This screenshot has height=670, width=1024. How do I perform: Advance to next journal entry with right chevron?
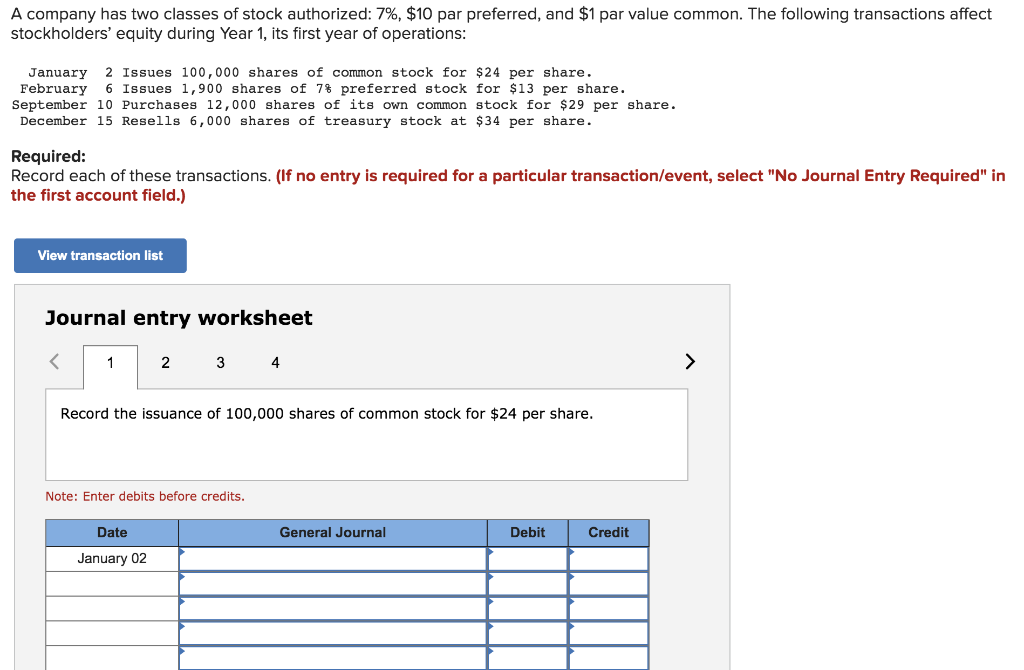point(690,361)
